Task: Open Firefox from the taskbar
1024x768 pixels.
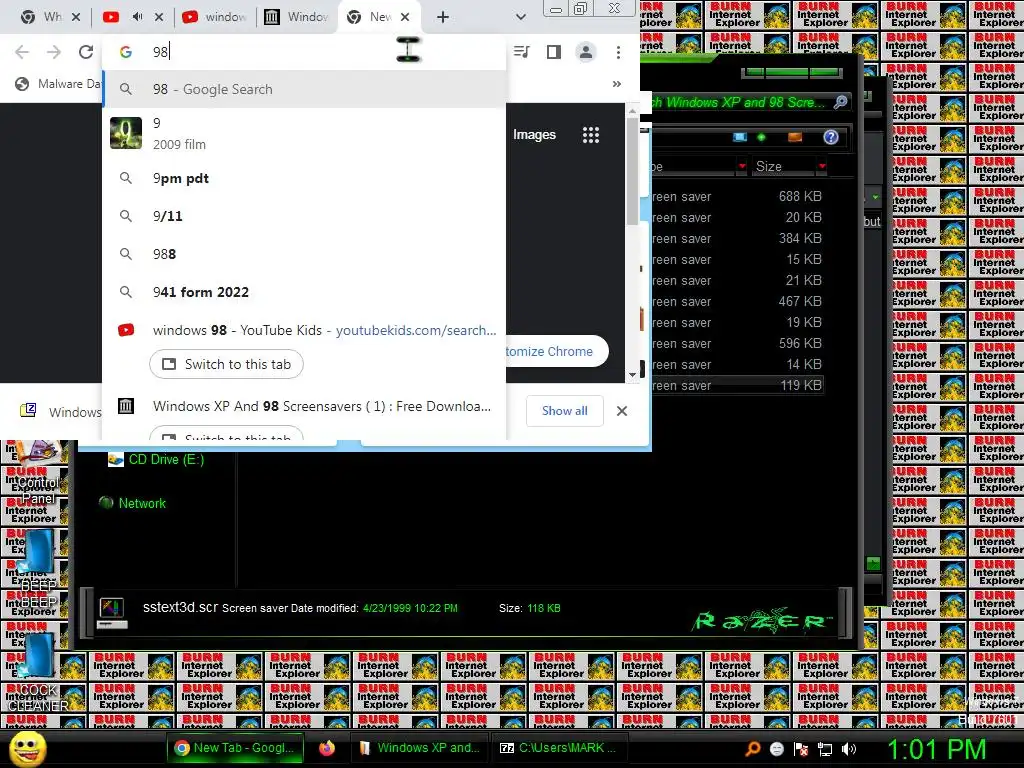Action: [326, 748]
